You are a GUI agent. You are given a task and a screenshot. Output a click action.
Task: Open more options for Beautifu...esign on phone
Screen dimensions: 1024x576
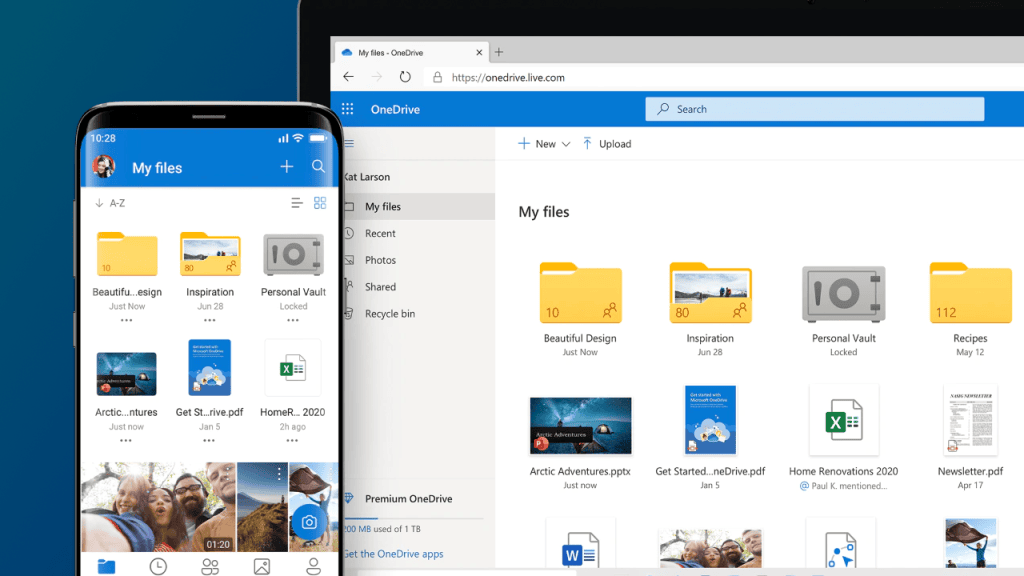click(127, 320)
